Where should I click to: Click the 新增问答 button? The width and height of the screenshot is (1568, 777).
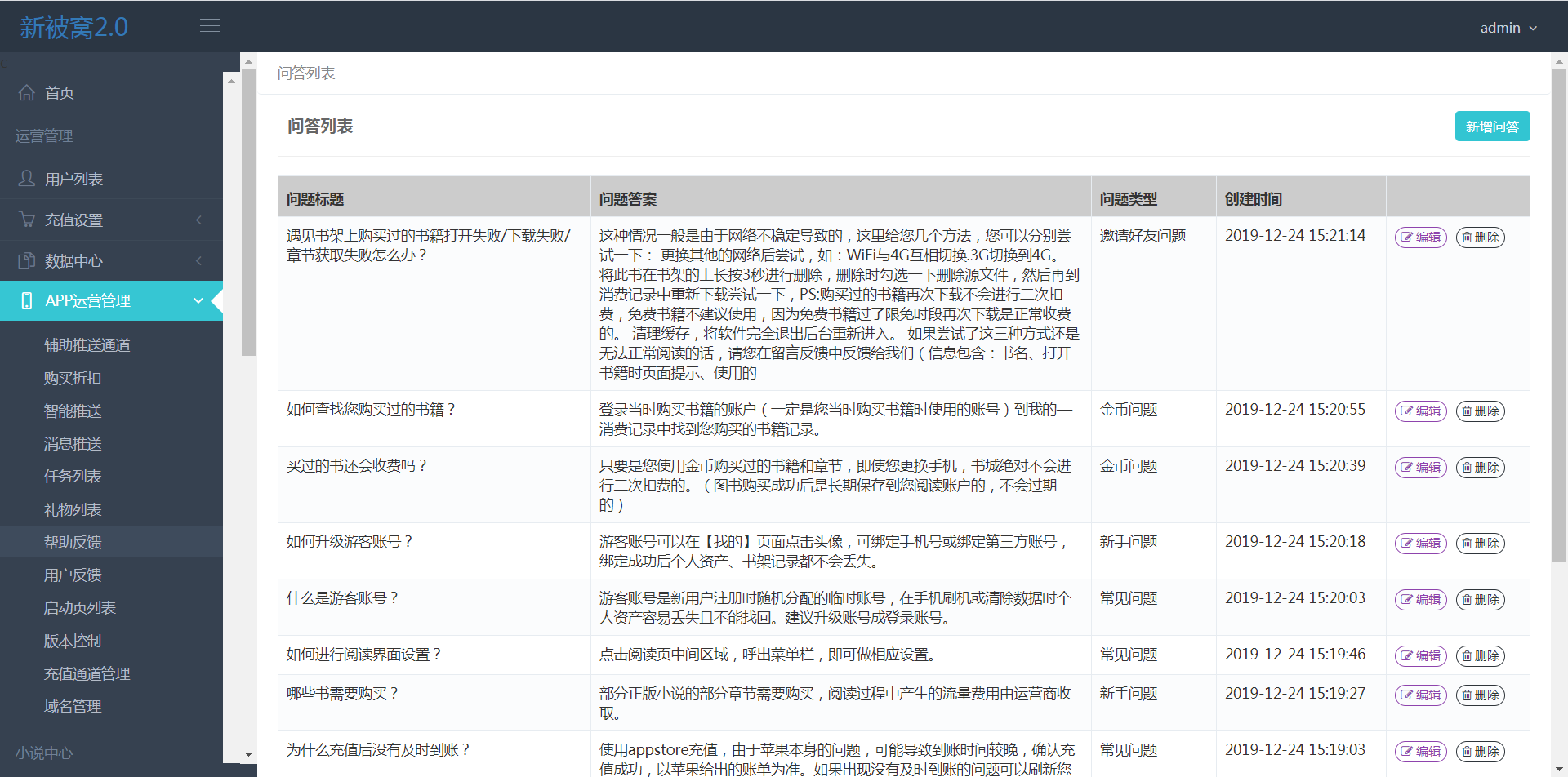click(1492, 127)
